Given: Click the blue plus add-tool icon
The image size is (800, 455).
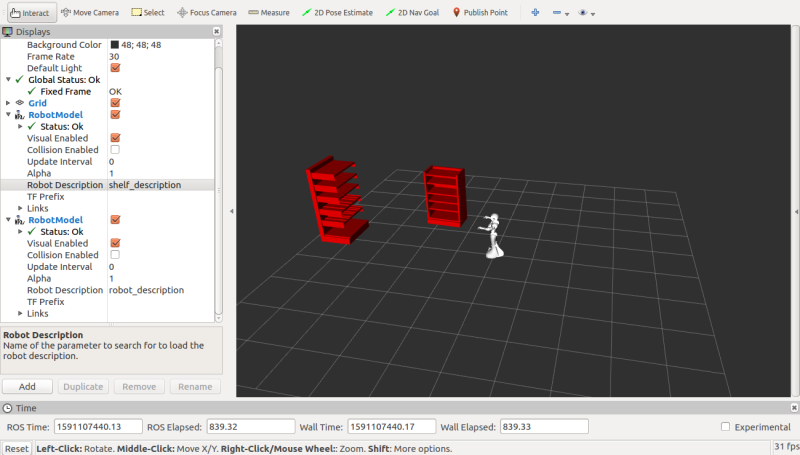Looking at the screenshot, I should coord(535,13).
